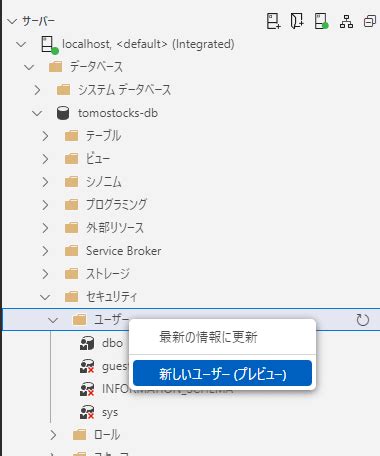The height and width of the screenshot is (456, 380).
Task: Expand the システム データベース node chevron
Action: pos(37,90)
